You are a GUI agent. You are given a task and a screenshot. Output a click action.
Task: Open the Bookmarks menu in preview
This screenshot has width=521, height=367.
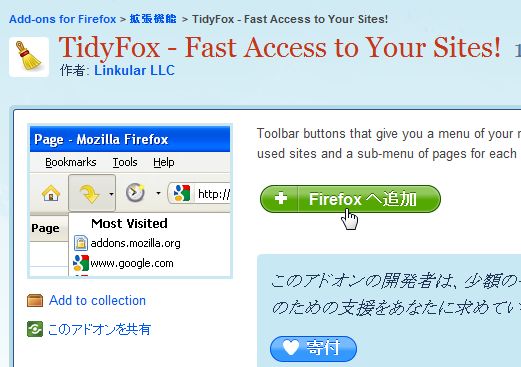(x=71, y=162)
